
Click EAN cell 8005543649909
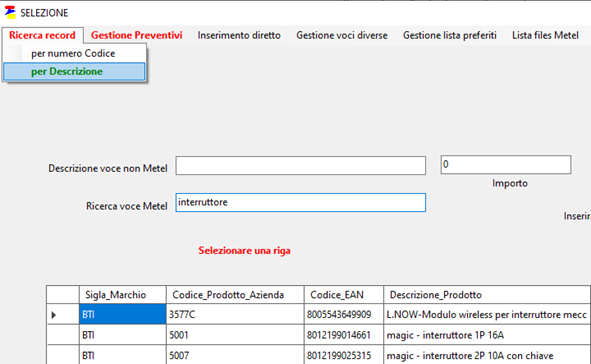point(344,314)
